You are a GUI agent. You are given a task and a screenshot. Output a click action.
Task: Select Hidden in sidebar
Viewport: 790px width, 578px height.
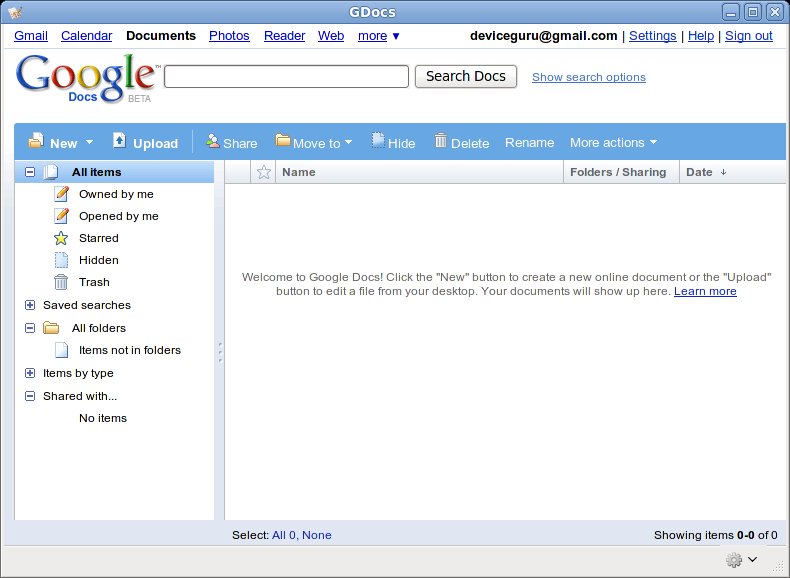[99, 260]
